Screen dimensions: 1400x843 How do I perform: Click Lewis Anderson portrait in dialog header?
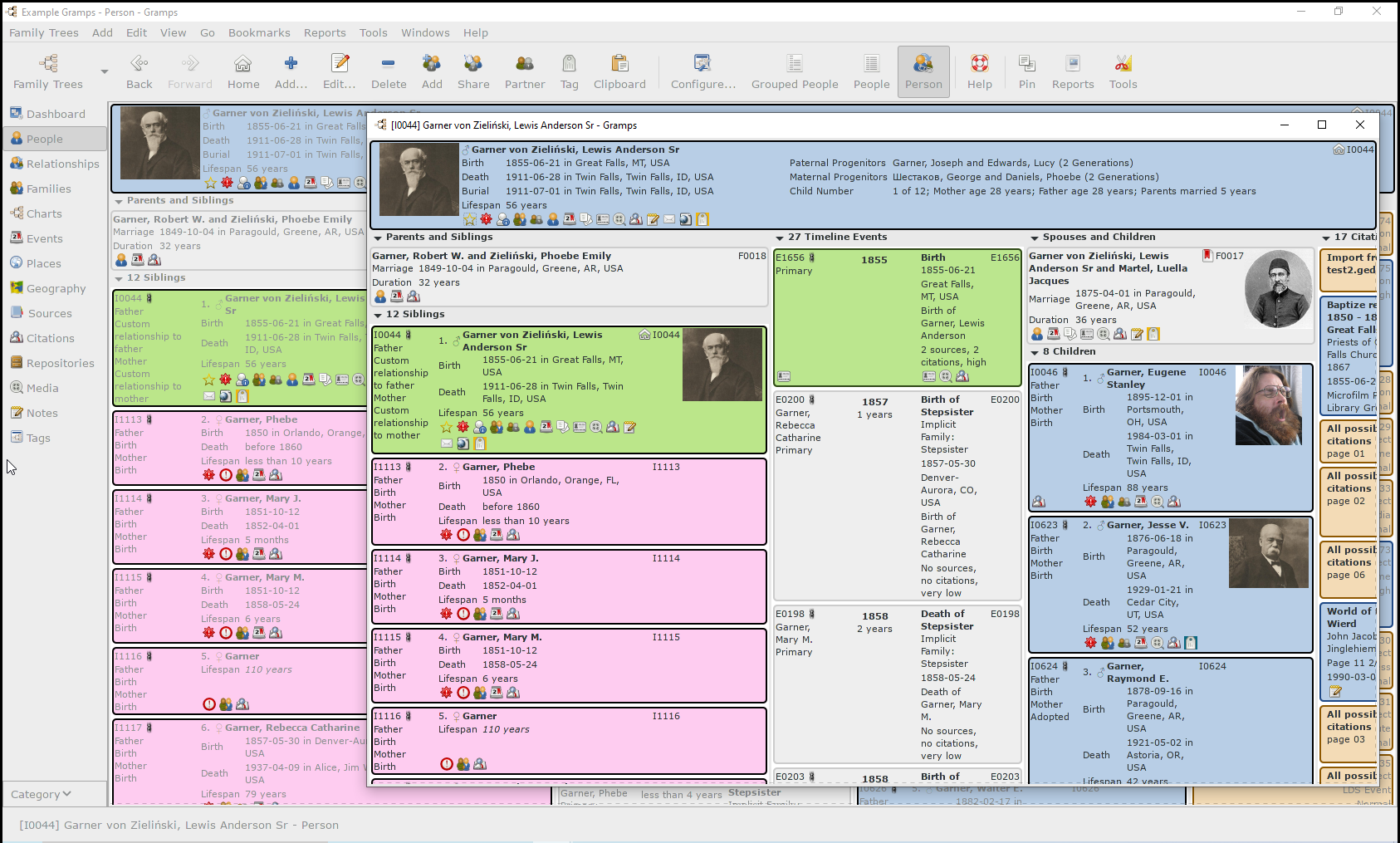click(419, 179)
